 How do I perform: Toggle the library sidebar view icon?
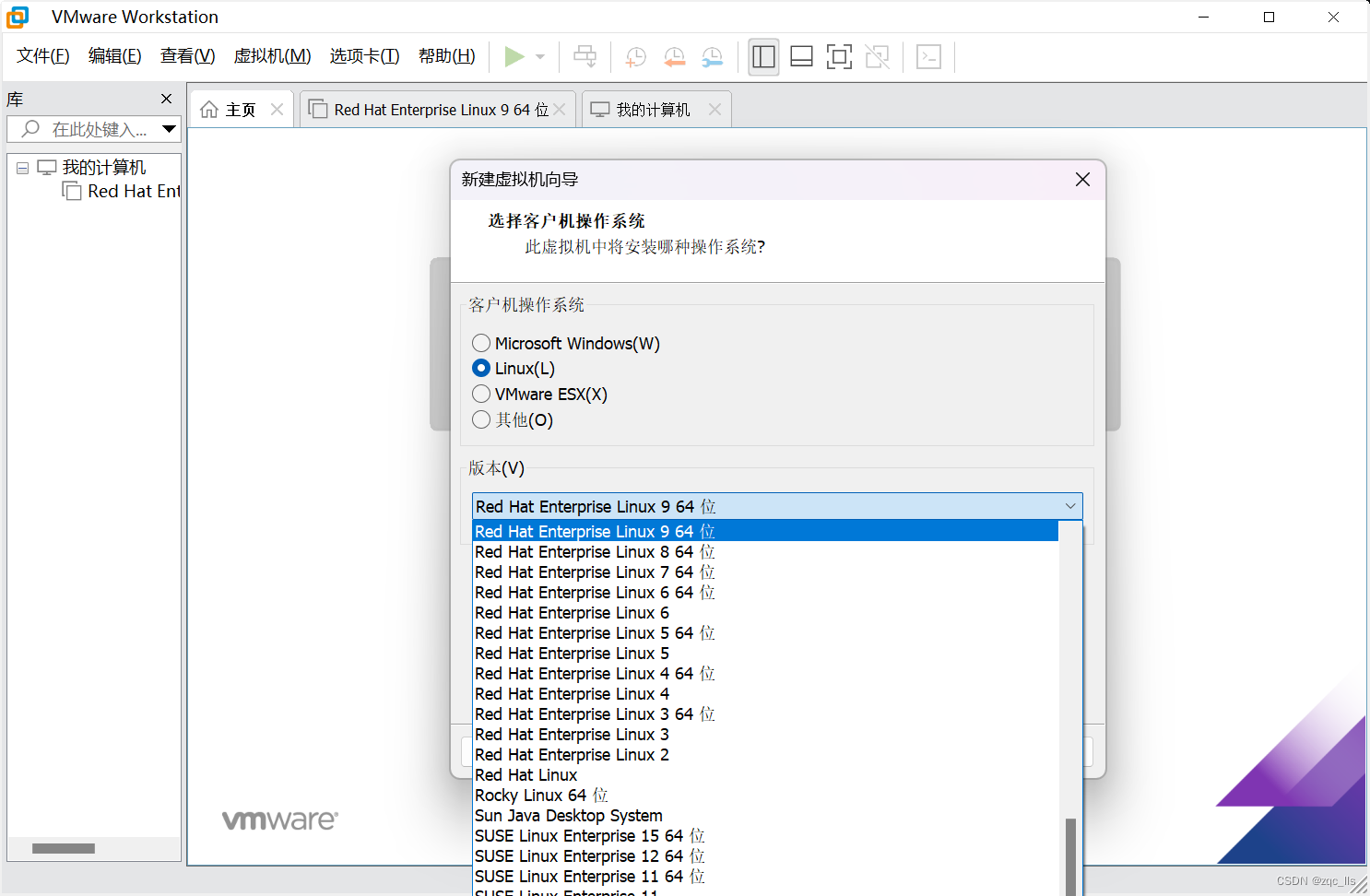763,57
